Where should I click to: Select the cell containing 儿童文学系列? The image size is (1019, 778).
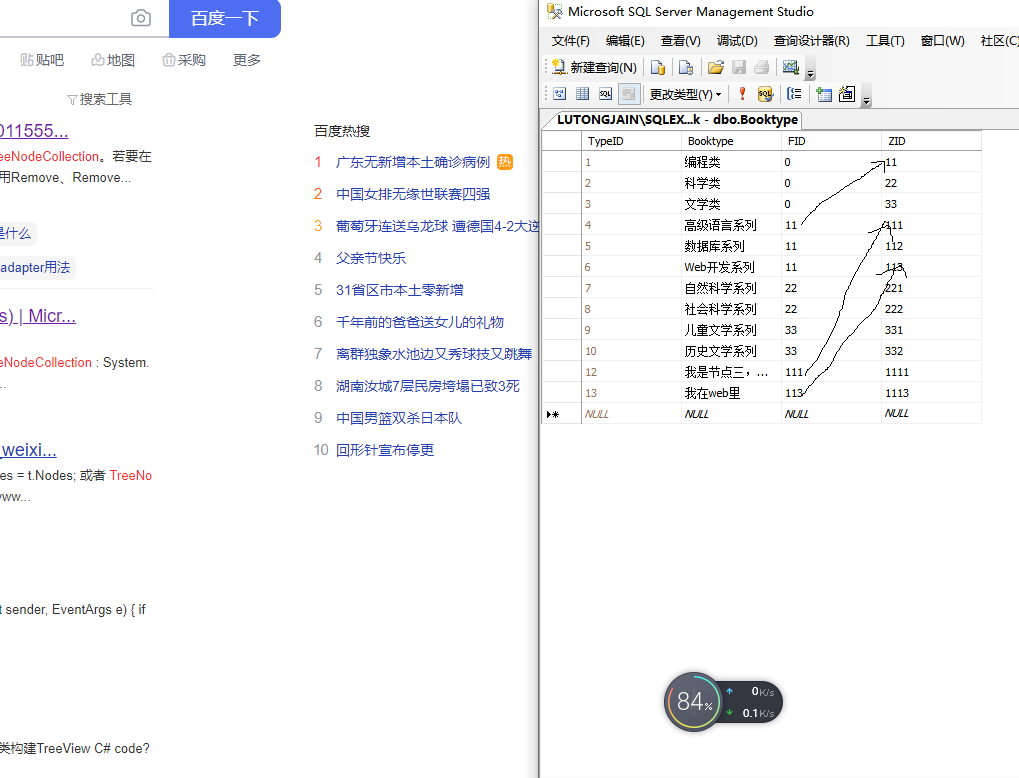point(731,330)
